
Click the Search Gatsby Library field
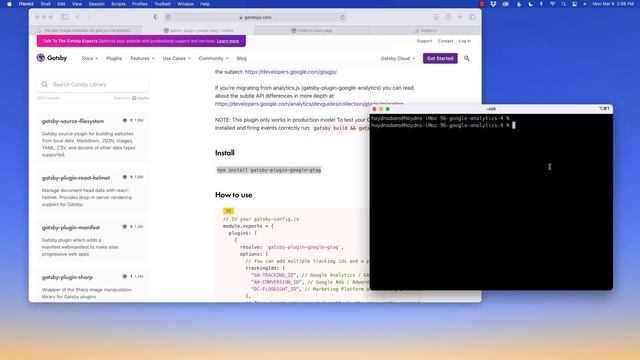pos(93,84)
